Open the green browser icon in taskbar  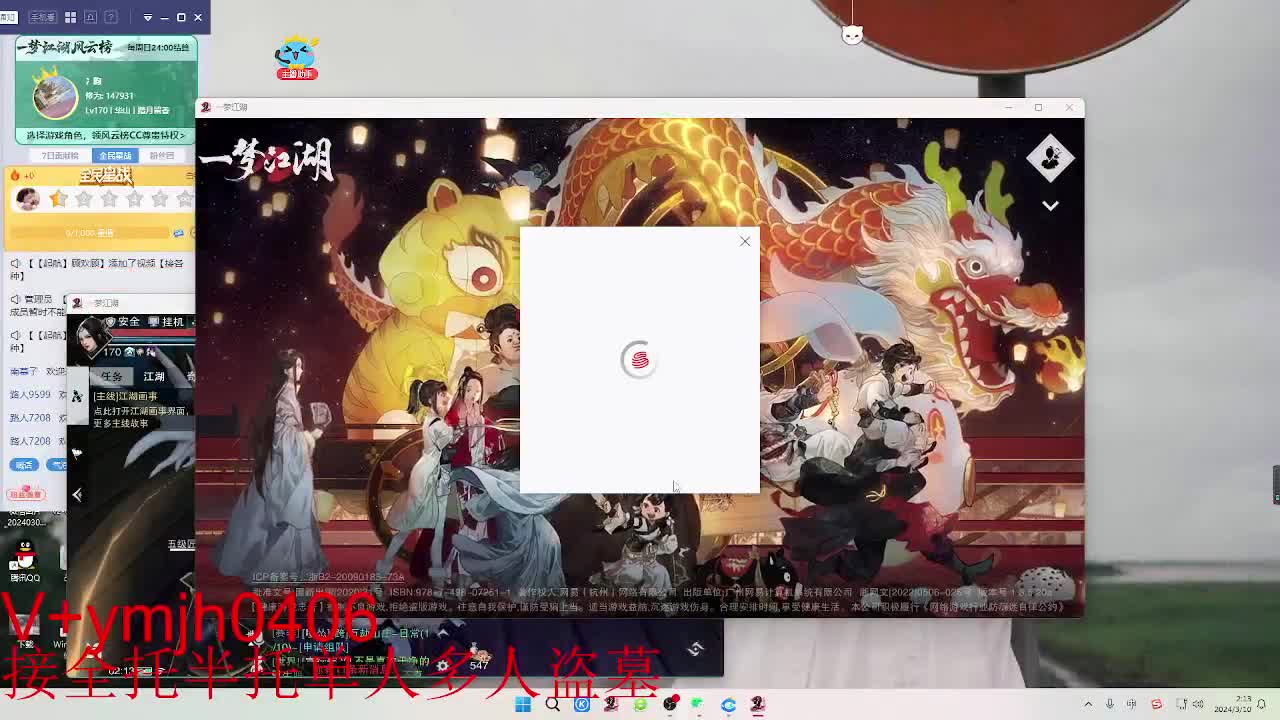640,704
